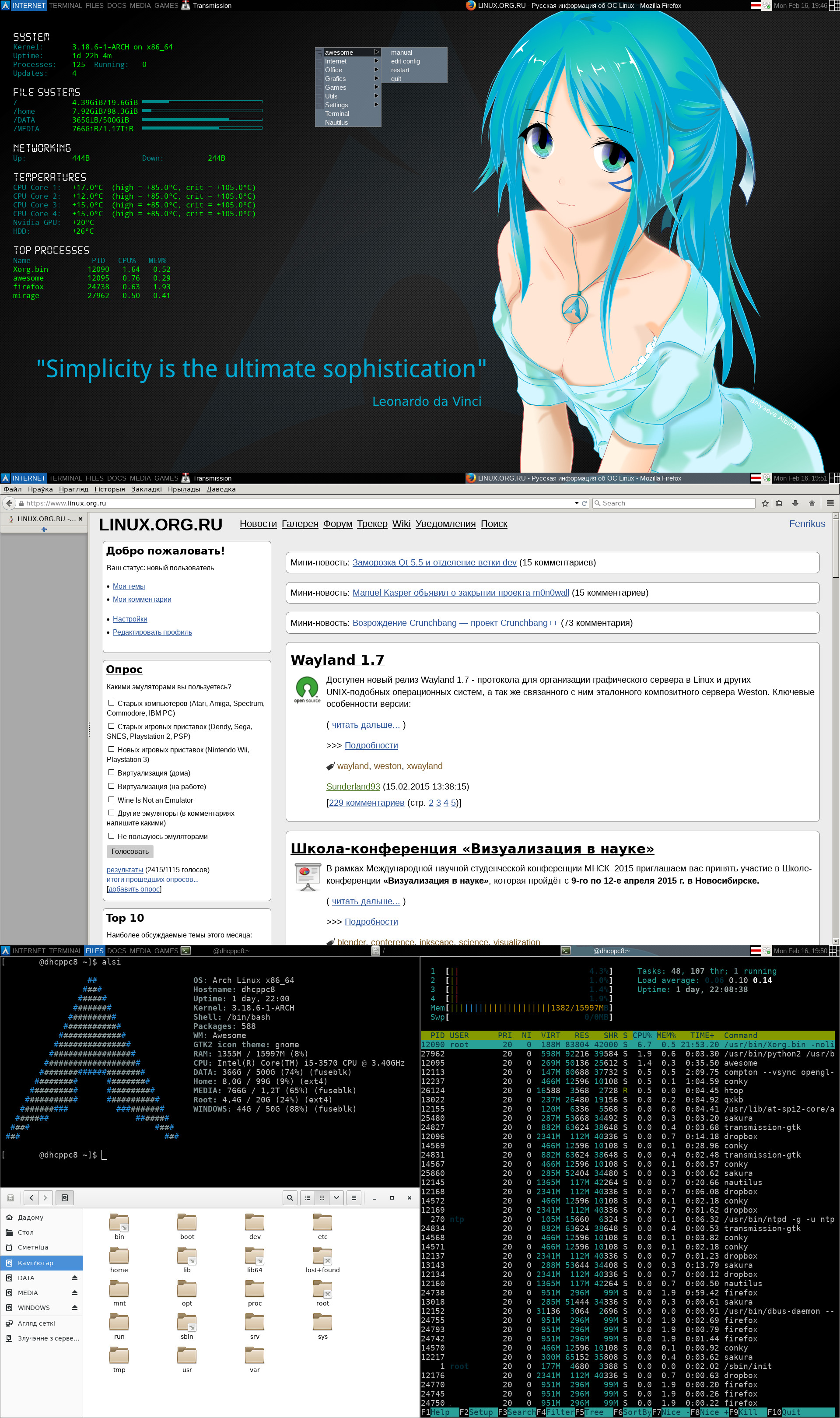Open Fenrikus profile link
Screen dimensions: 840x1418
807,523
